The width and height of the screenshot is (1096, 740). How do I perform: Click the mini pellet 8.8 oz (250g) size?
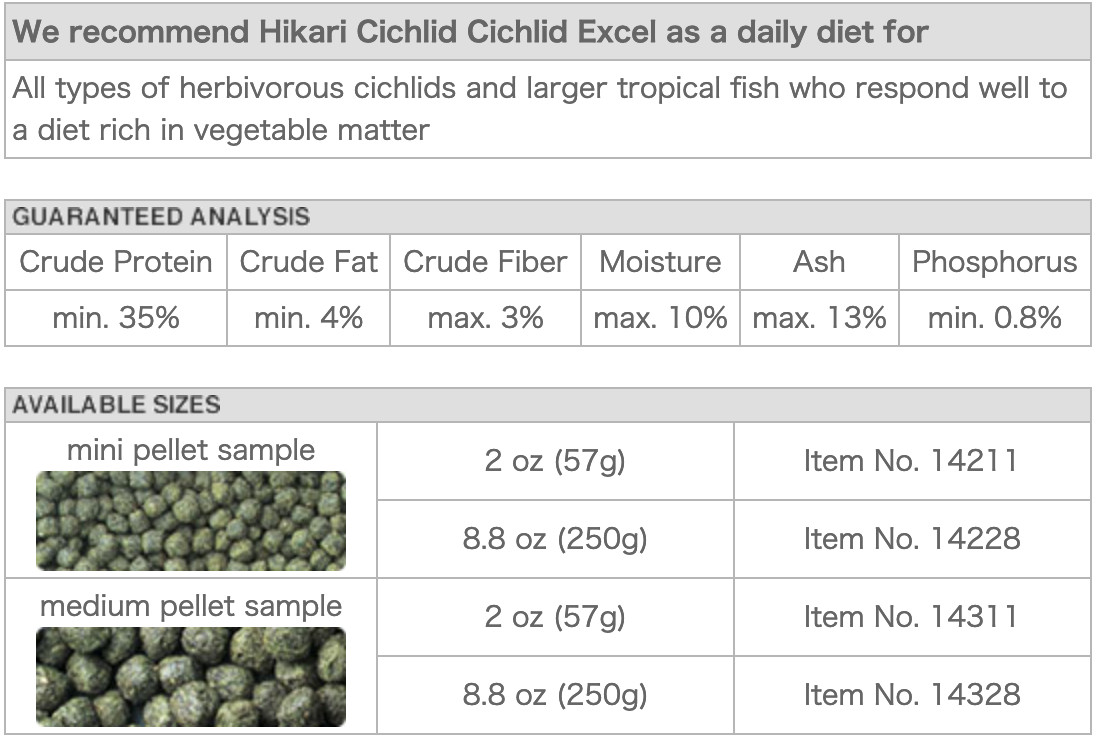point(555,539)
